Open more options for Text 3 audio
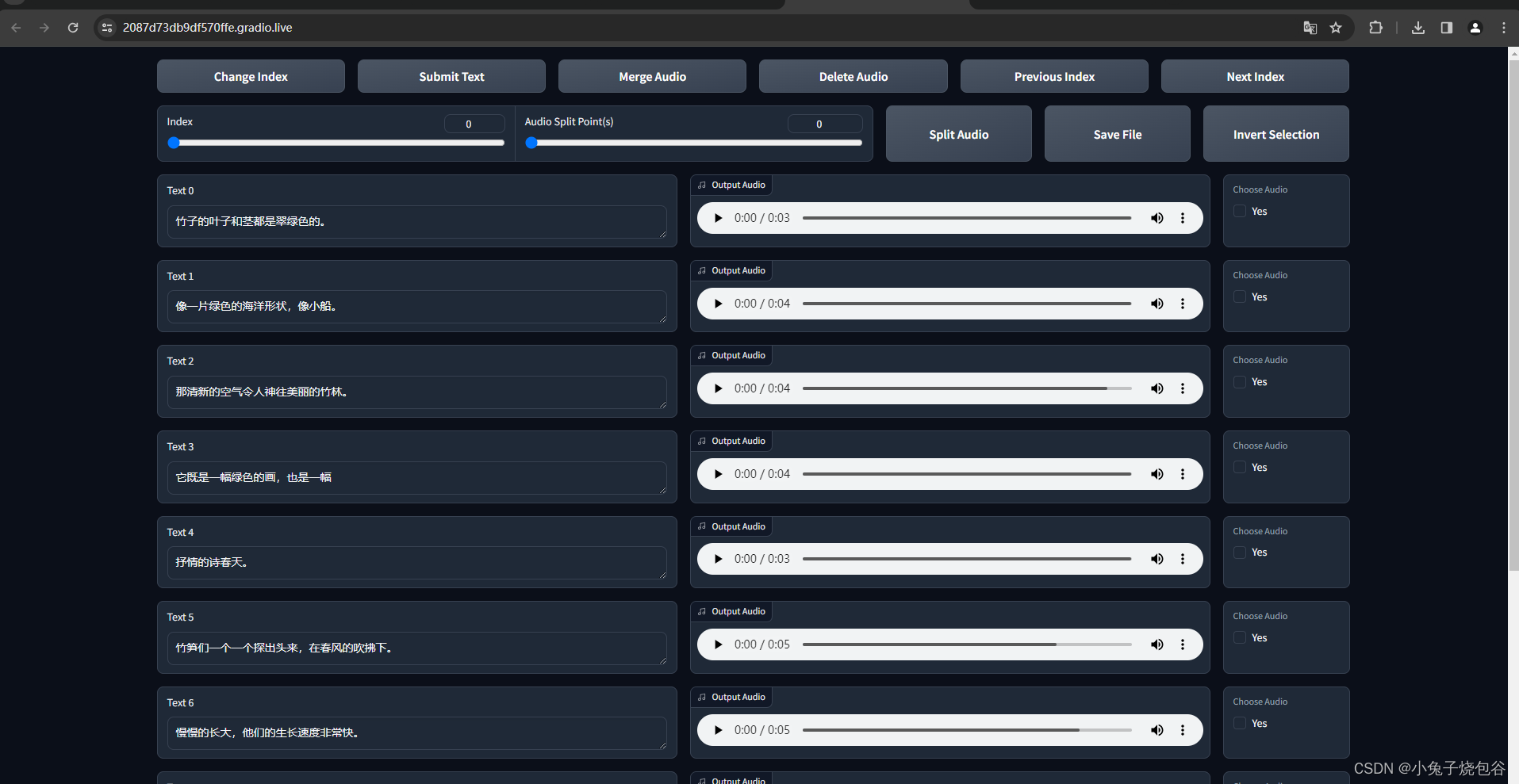The height and width of the screenshot is (784, 1519). tap(1183, 474)
